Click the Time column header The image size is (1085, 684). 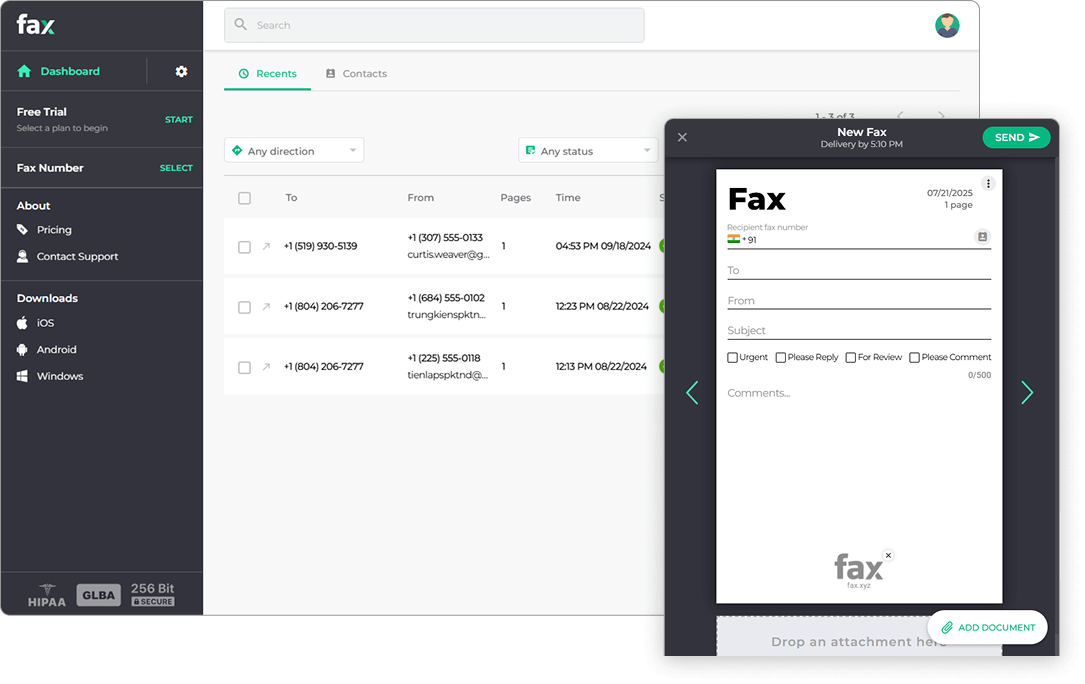(x=568, y=197)
